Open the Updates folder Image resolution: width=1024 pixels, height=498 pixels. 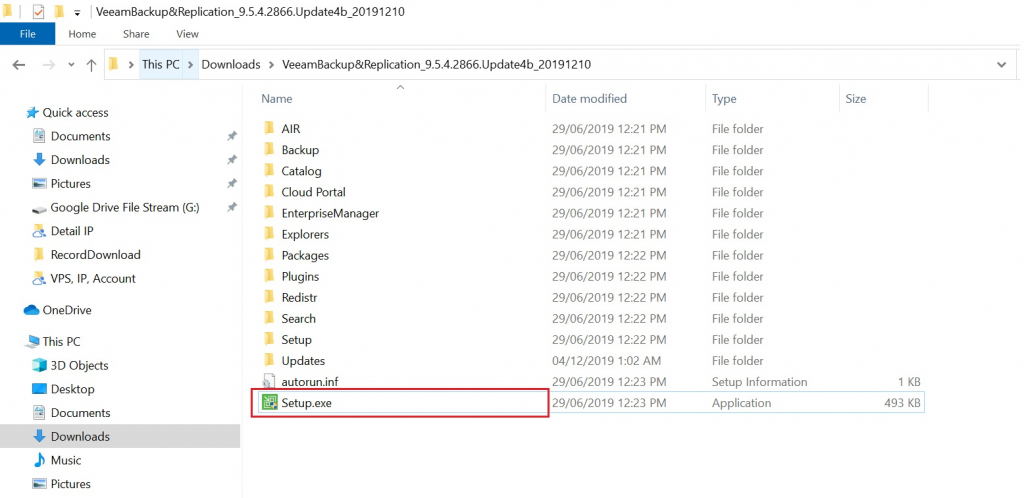tap(303, 361)
